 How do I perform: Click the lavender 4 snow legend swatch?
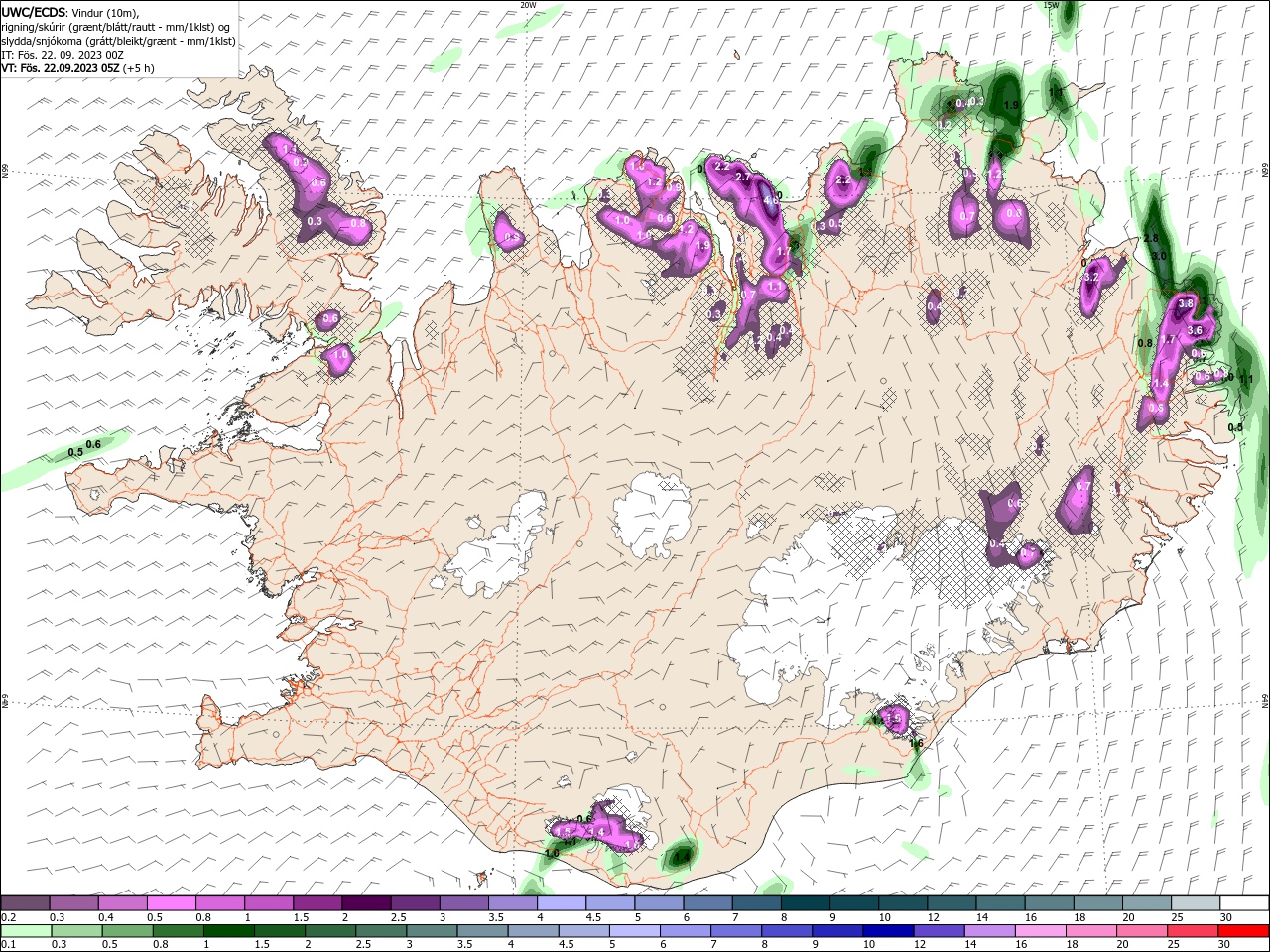(x=561, y=903)
